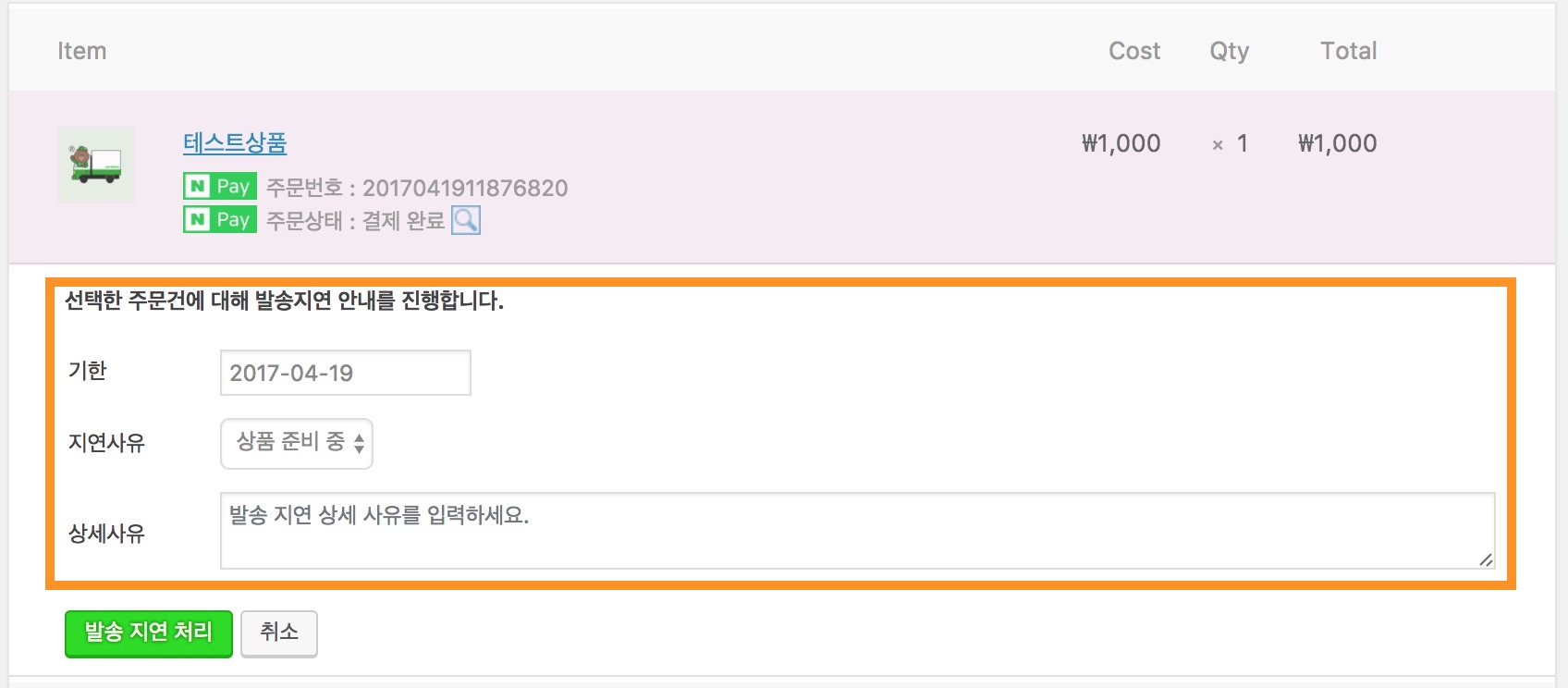Image resolution: width=1568 pixels, height=688 pixels.
Task: Open the 테스트상품 delivery truck thumbnail
Action: pos(96,165)
